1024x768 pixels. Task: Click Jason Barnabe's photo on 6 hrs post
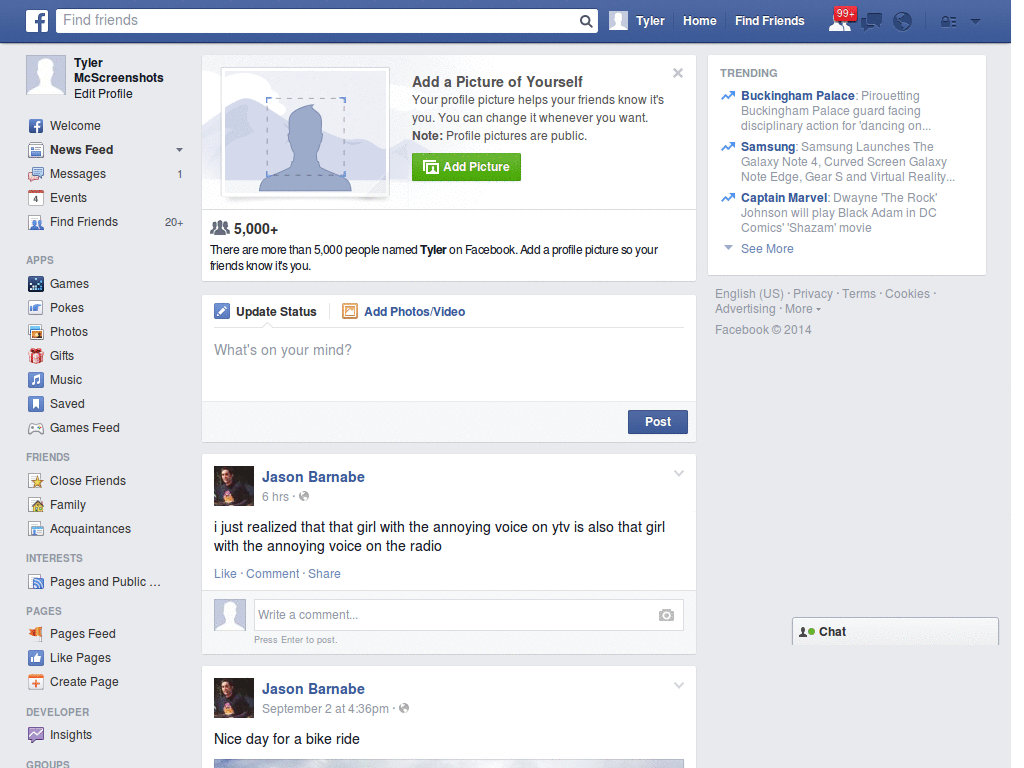(x=234, y=486)
